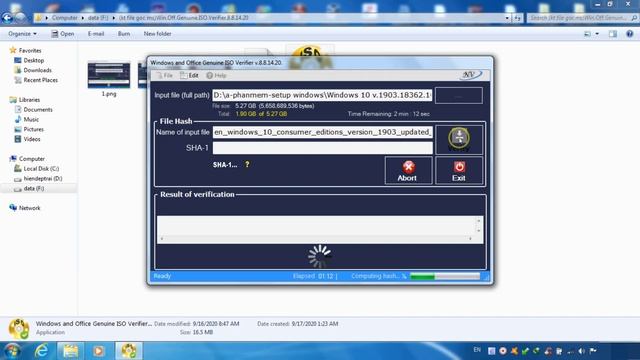Open the change view dropdown arrow

point(597,34)
